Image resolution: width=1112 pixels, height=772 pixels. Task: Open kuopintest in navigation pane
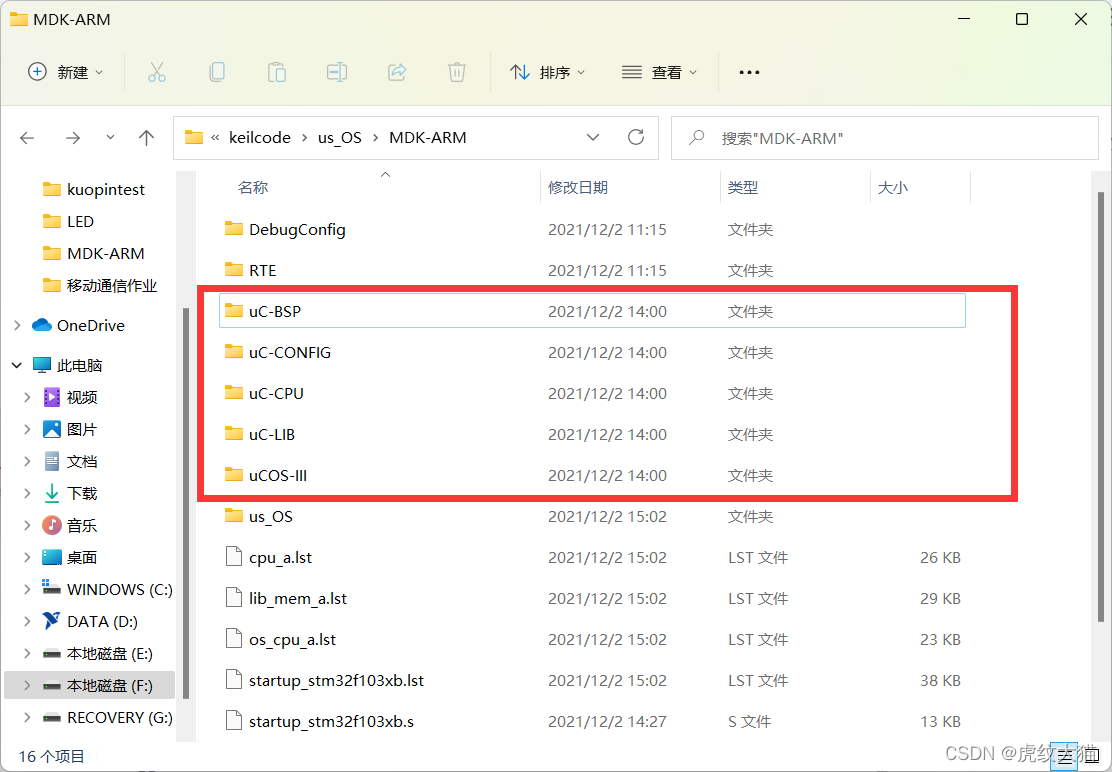[x=93, y=189]
